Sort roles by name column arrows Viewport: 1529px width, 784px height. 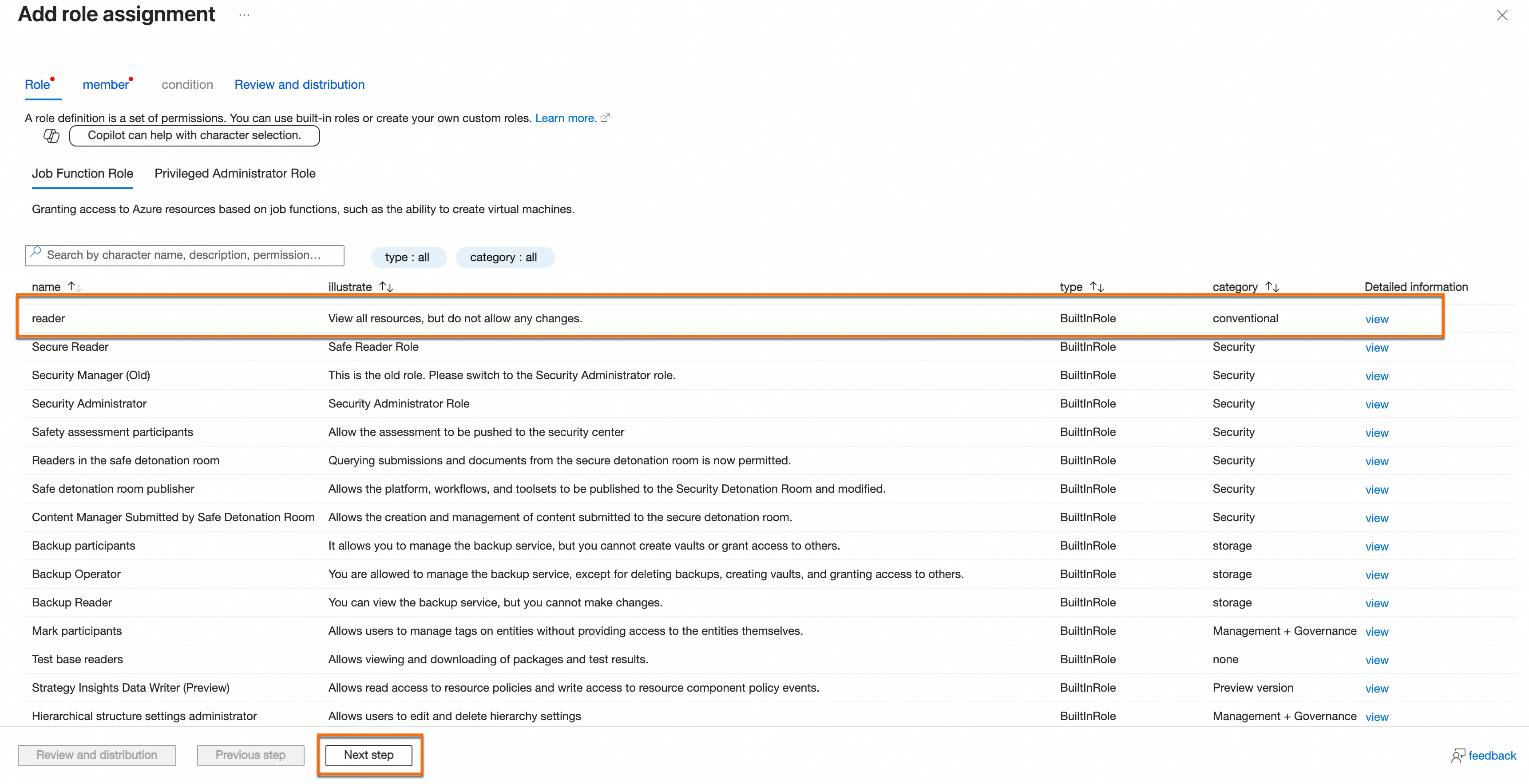point(74,287)
